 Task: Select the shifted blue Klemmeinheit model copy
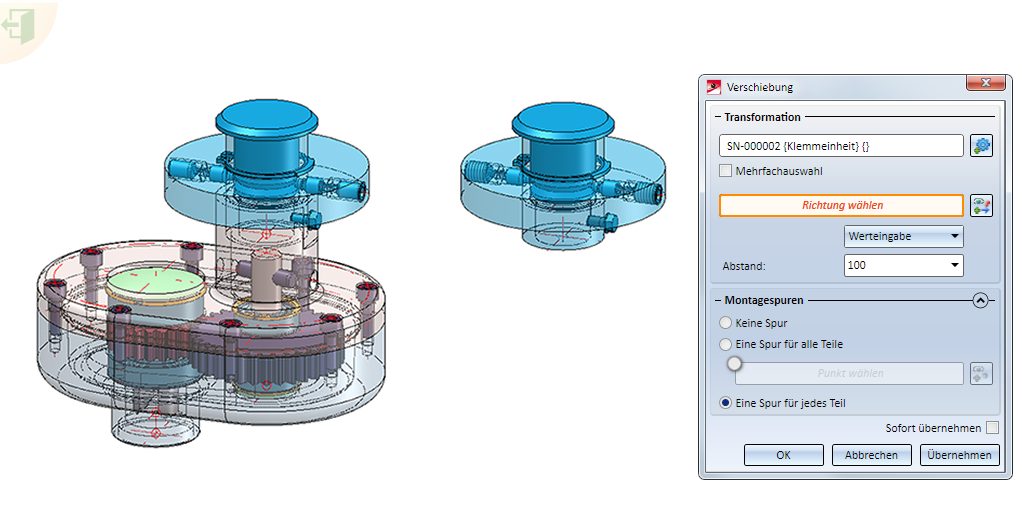[x=562, y=176]
